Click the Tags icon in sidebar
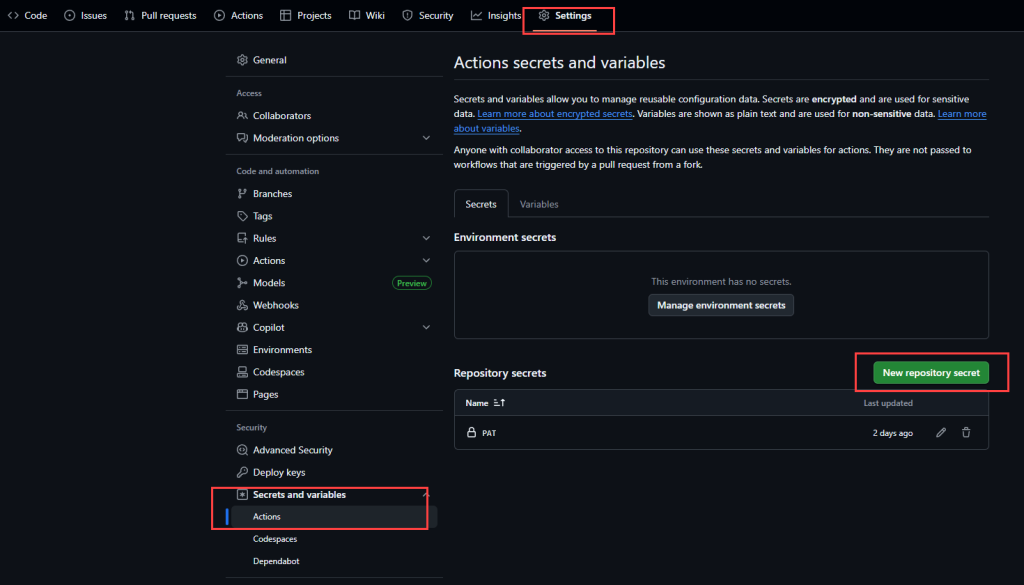Image resolution: width=1024 pixels, height=585 pixels. coord(242,216)
